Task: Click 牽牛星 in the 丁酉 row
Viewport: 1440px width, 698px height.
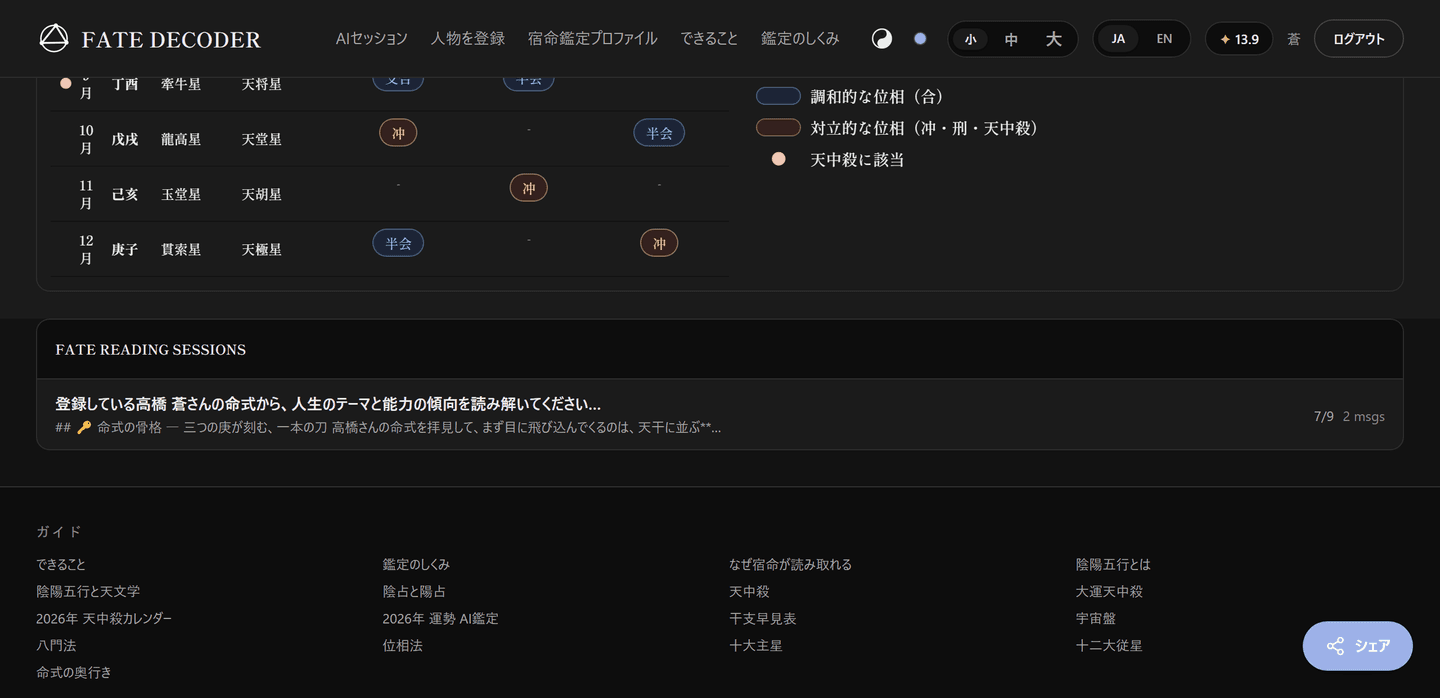Action: coord(181,84)
